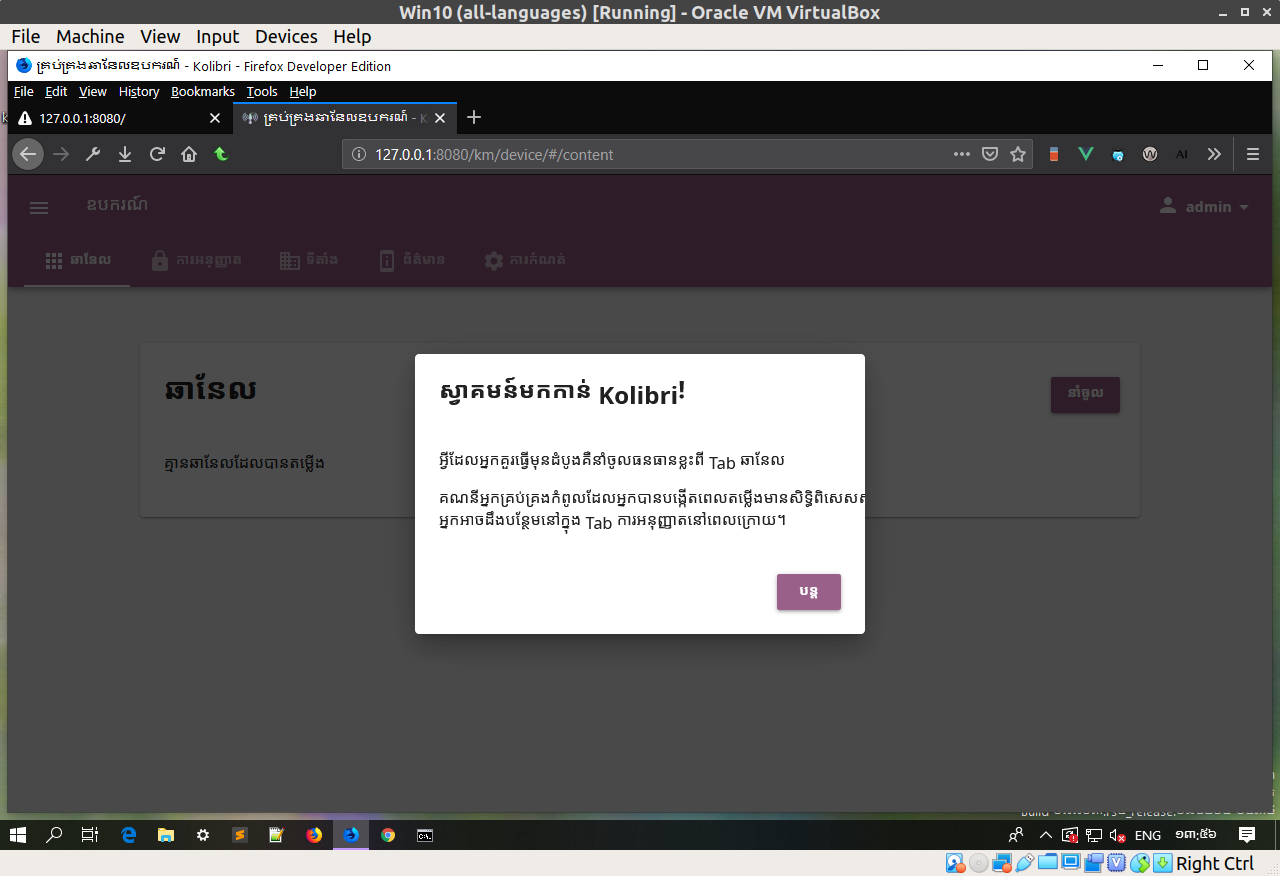Open the VirtualBox Devices menu
Screen dimensions: 1280x876
[x=286, y=36]
